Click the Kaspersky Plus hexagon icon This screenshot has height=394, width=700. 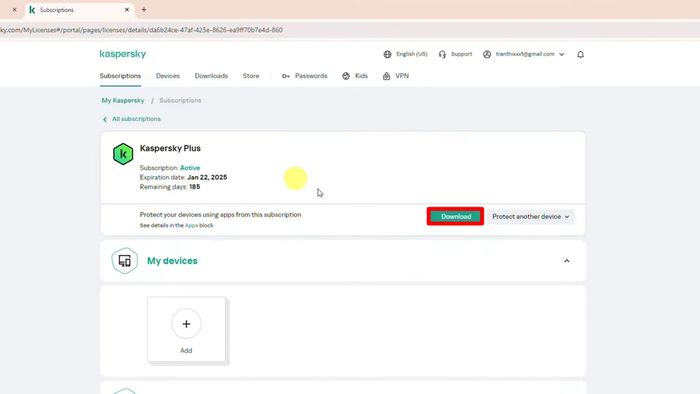123,154
